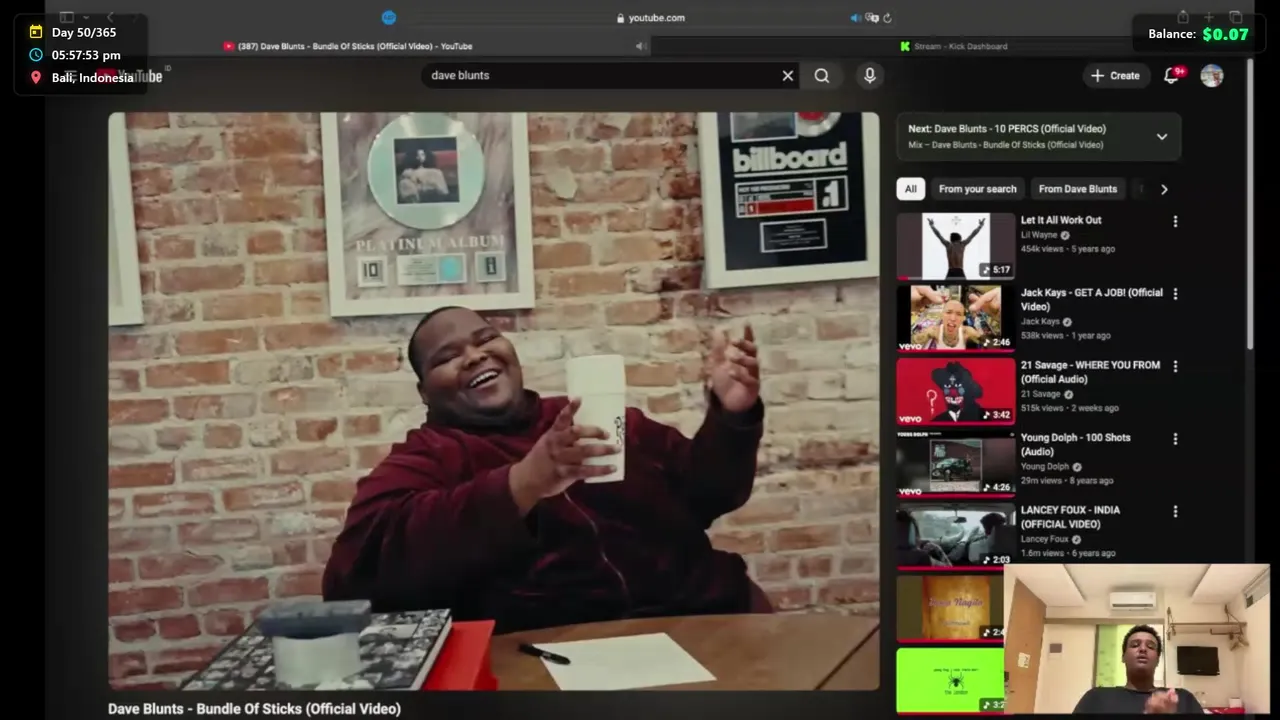The height and width of the screenshot is (720, 1280).
Task: Select the 'From Dave Blunts' chip
Action: click(x=1077, y=189)
